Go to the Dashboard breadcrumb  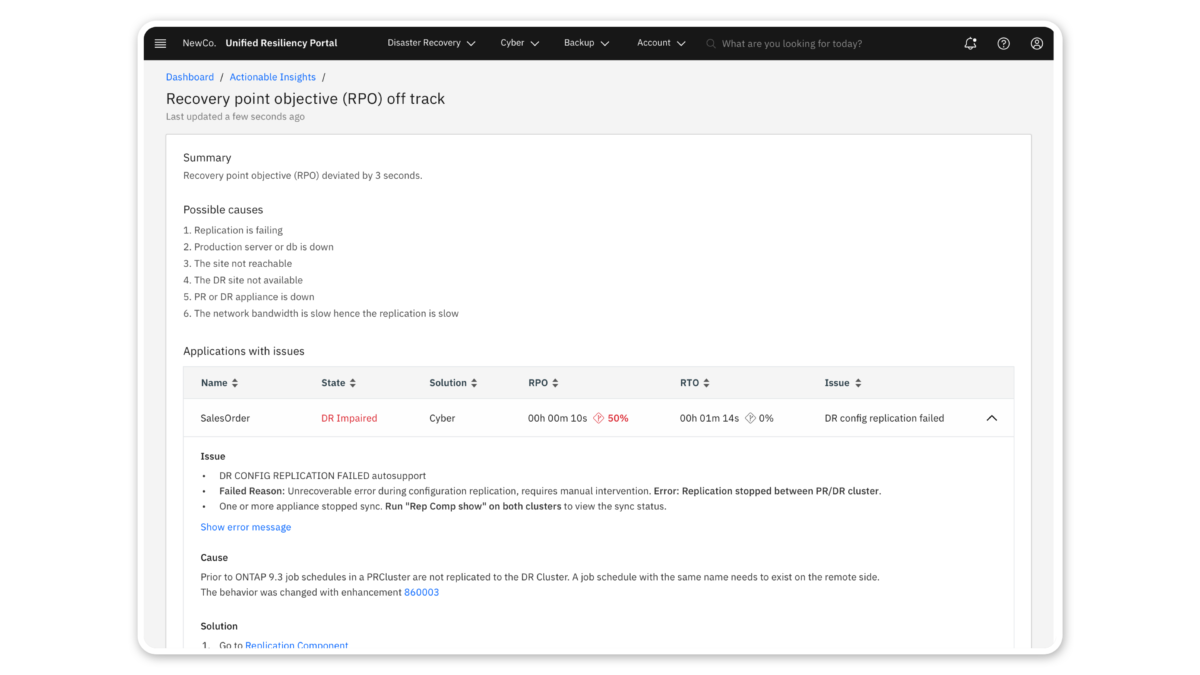click(190, 77)
